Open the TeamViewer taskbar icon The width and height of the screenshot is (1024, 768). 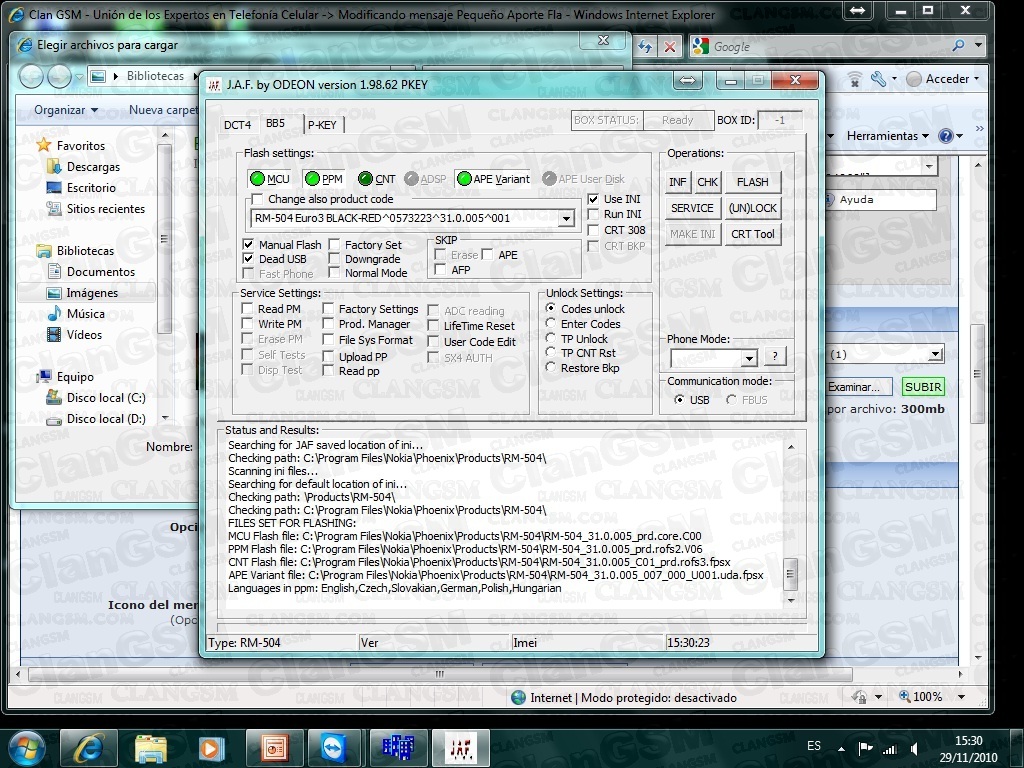click(336, 748)
